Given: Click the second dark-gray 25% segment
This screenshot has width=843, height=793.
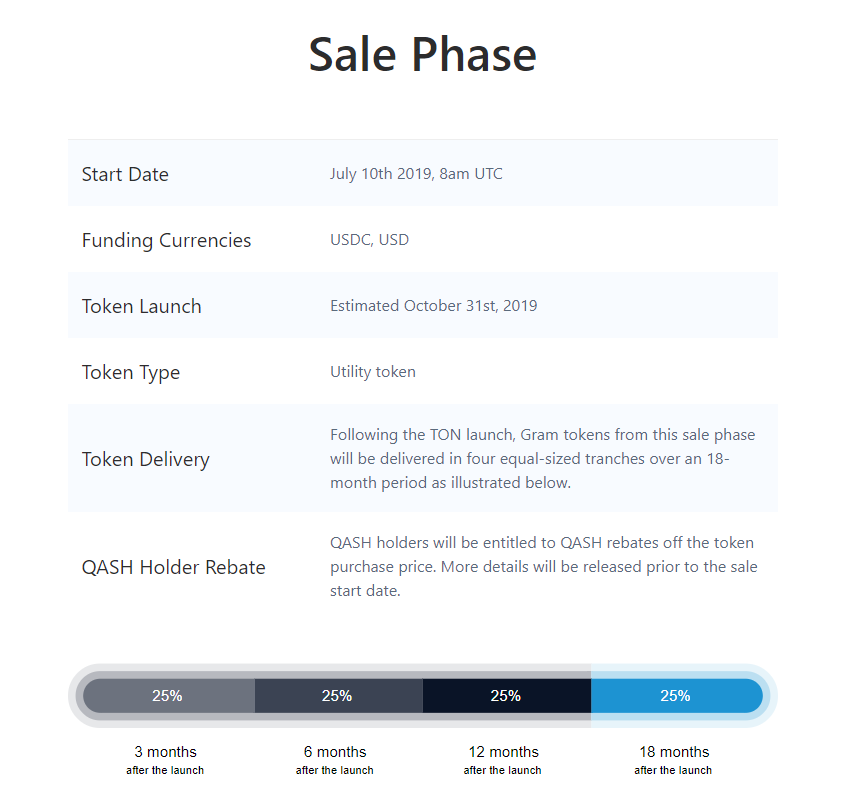Looking at the screenshot, I should pyautogui.click(x=339, y=696).
